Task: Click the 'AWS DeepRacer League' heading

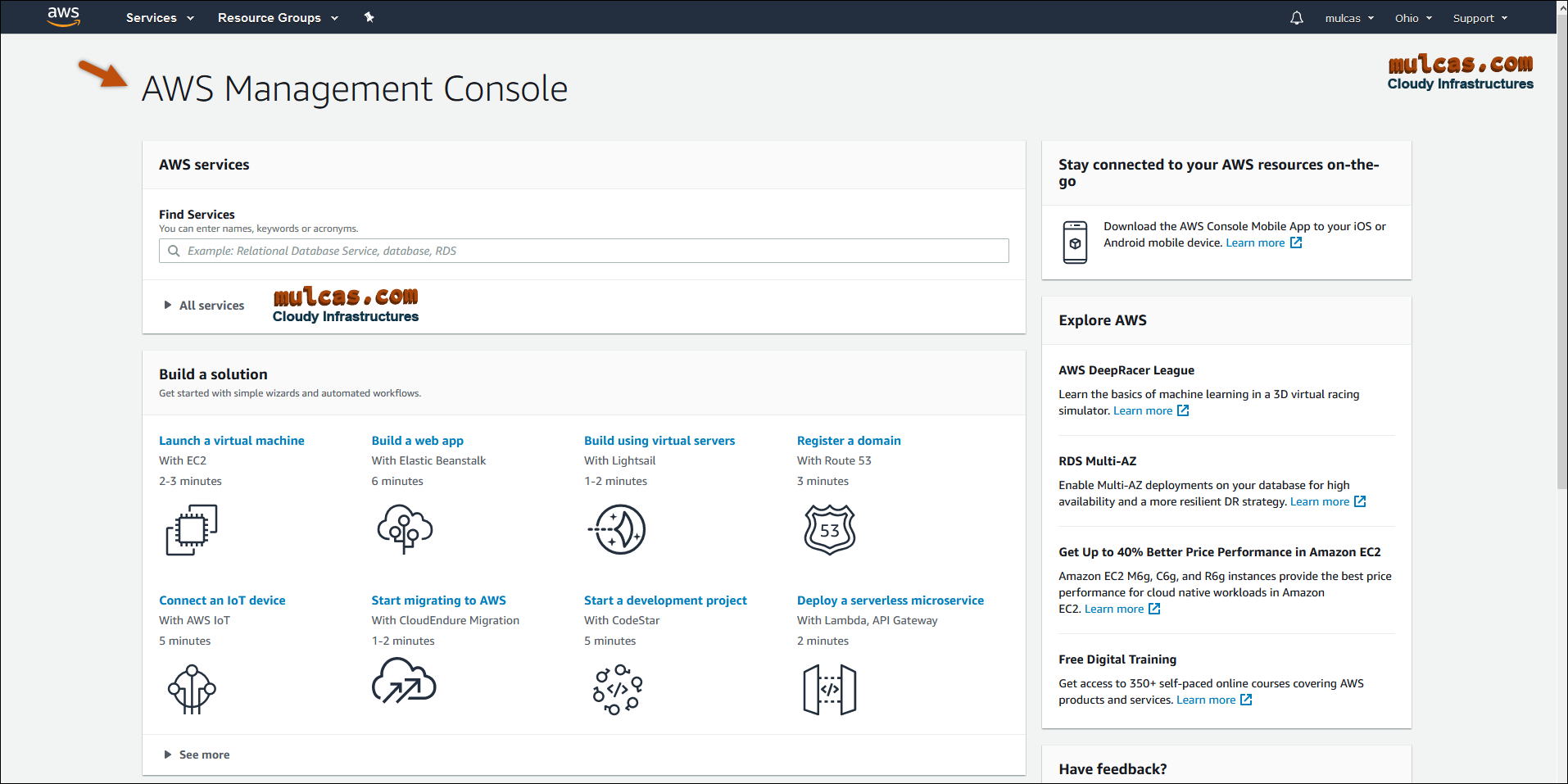Action: coord(1126,369)
